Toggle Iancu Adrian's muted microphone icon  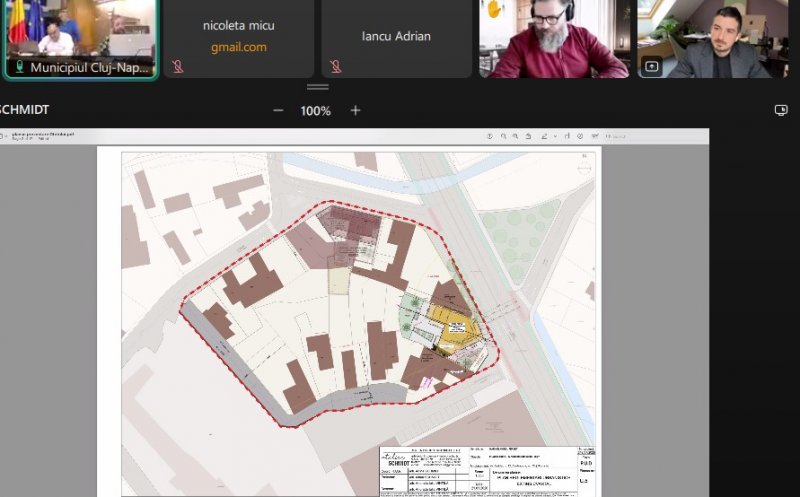[335, 67]
